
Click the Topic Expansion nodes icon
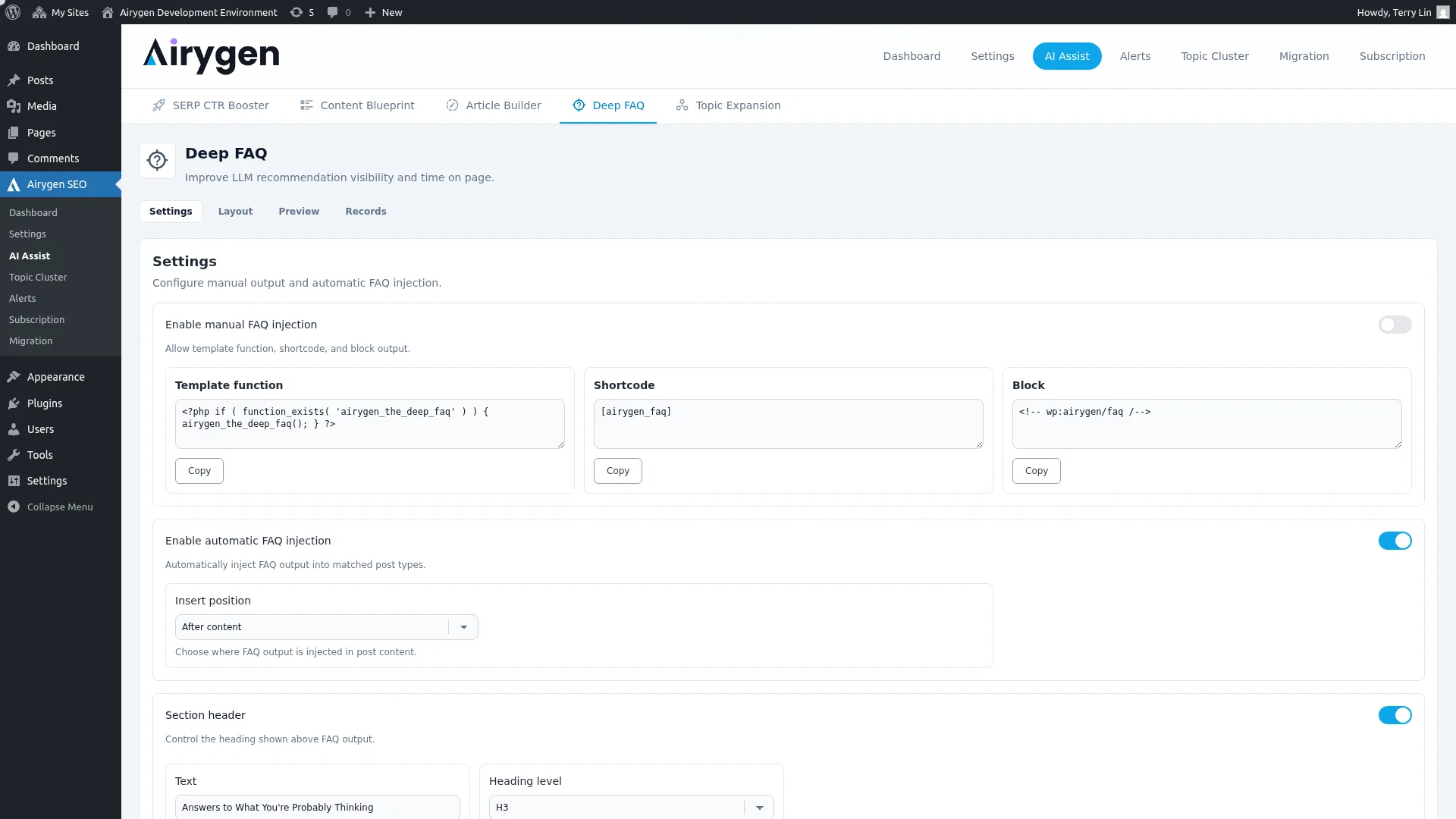682,105
